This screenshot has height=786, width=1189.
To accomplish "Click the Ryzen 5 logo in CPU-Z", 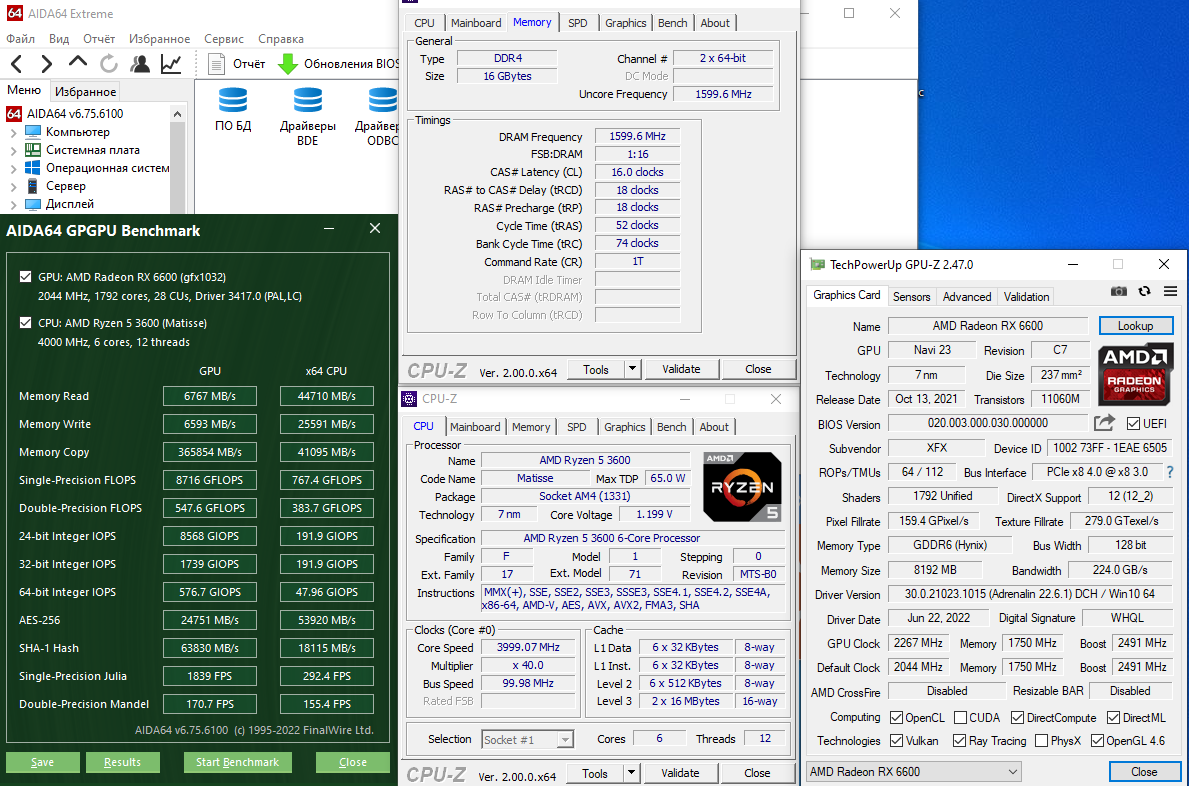I will pyautogui.click(x=742, y=487).
